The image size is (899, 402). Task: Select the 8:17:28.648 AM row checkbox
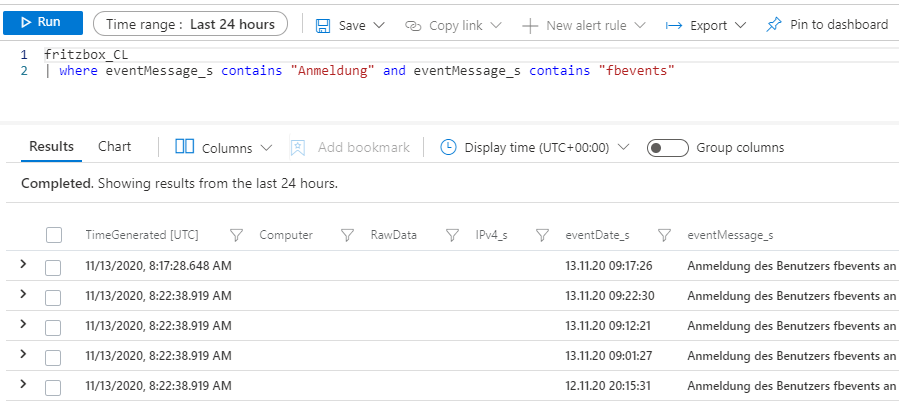point(54,267)
